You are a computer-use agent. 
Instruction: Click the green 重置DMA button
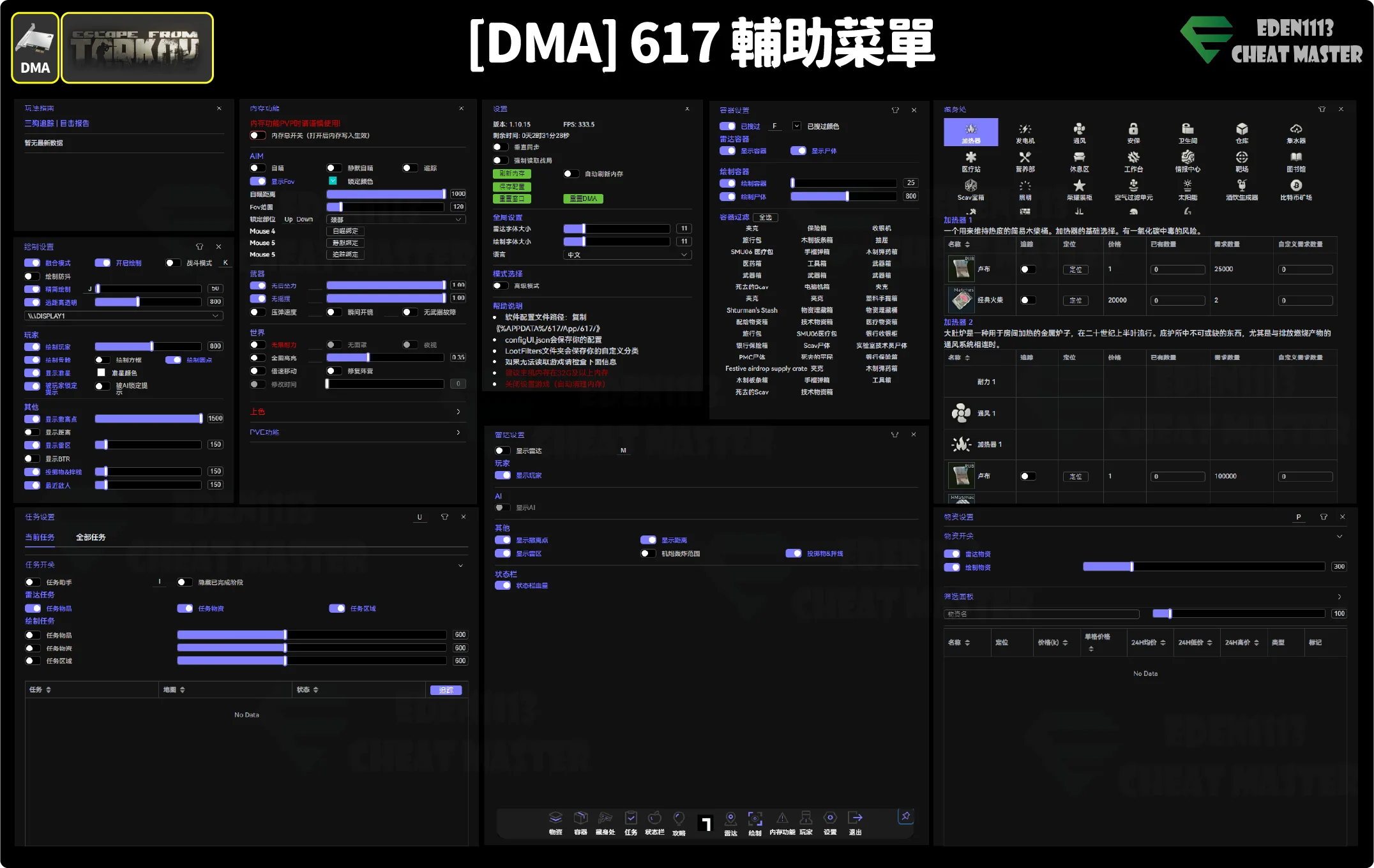[583, 198]
